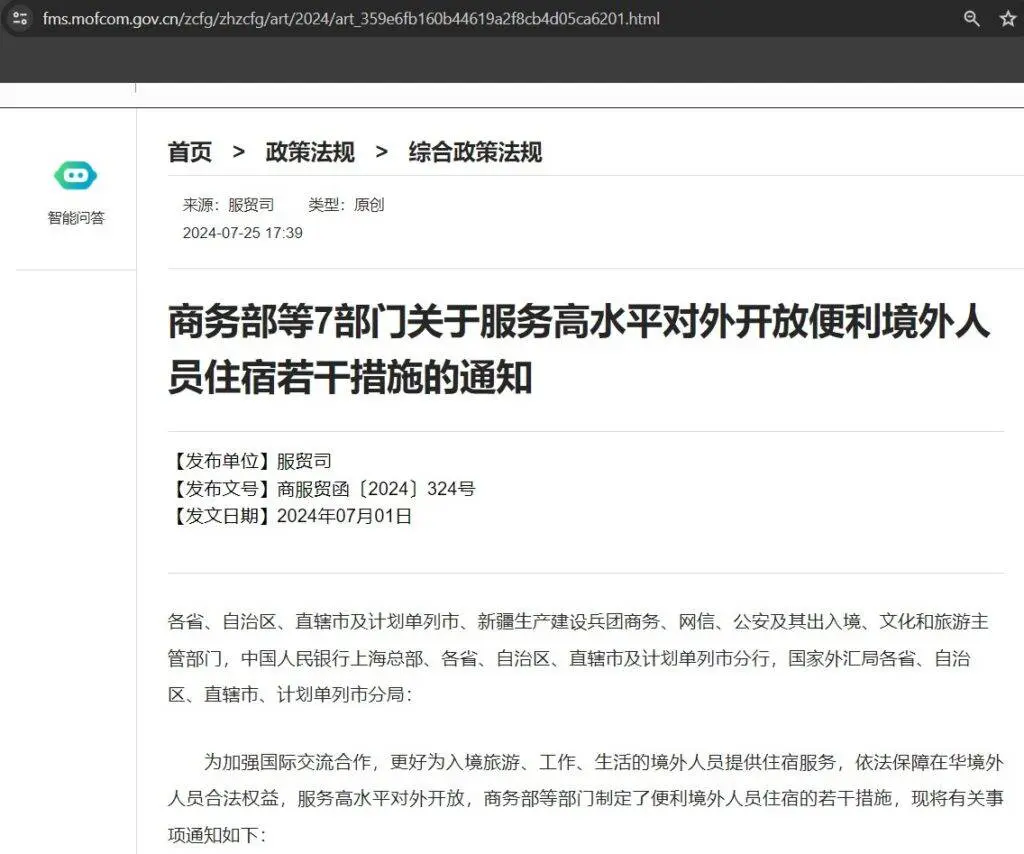Open the 智能问答 robot assistant icon
The width and height of the screenshot is (1024, 854).
76,176
